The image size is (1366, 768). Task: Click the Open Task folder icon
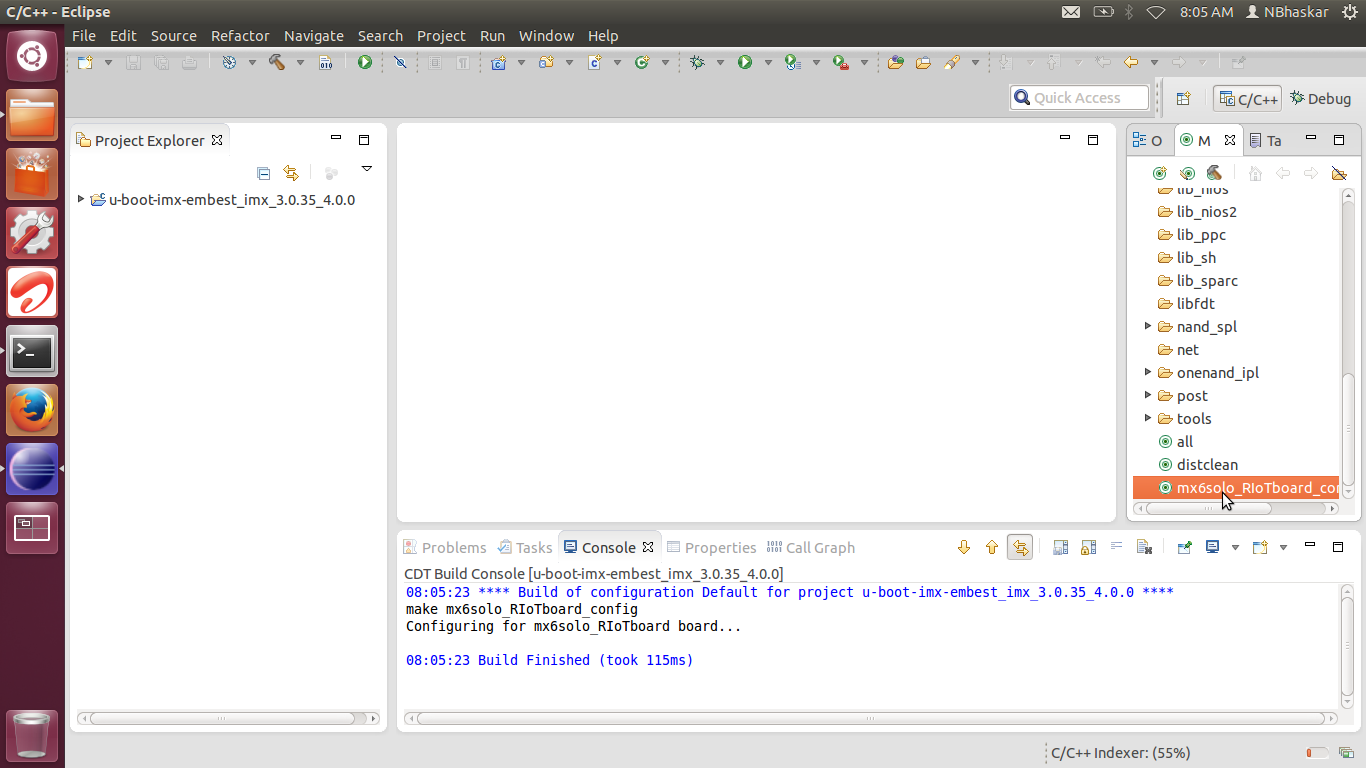pyautogui.click(x=923, y=62)
